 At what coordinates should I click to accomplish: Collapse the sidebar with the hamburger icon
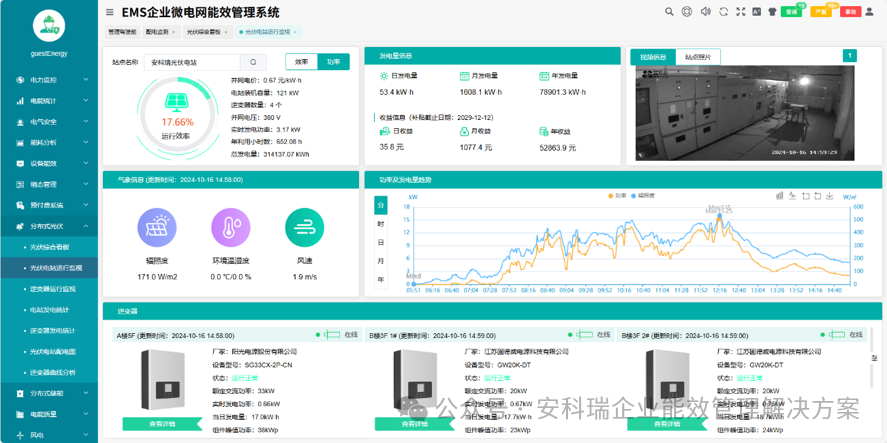110,12
